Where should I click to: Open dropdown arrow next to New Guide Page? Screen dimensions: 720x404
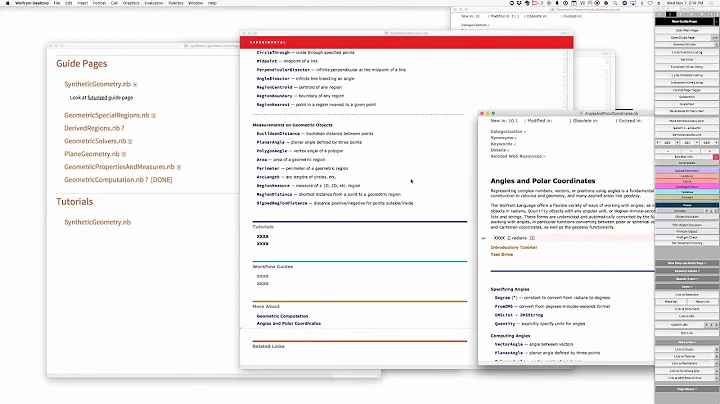(716, 22)
